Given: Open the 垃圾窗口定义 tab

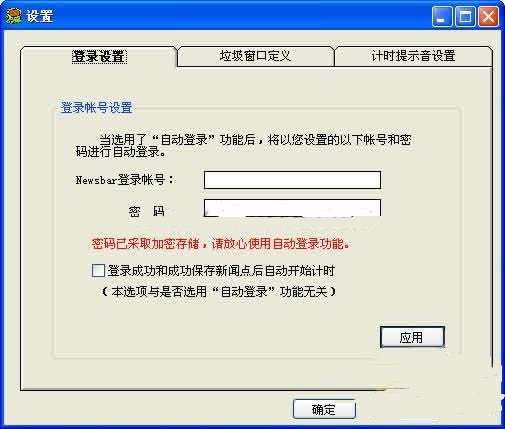Looking at the screenshot, I should [255, 56].
